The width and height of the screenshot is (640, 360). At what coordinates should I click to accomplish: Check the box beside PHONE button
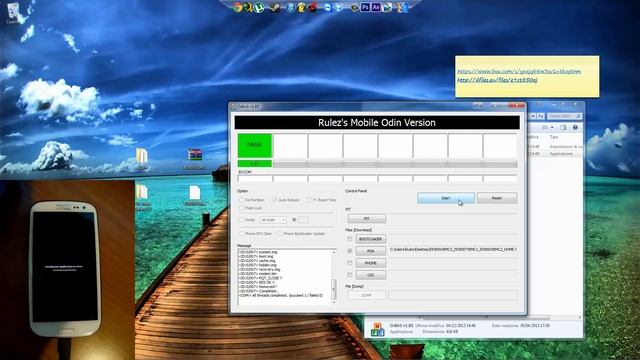point(350,263)
